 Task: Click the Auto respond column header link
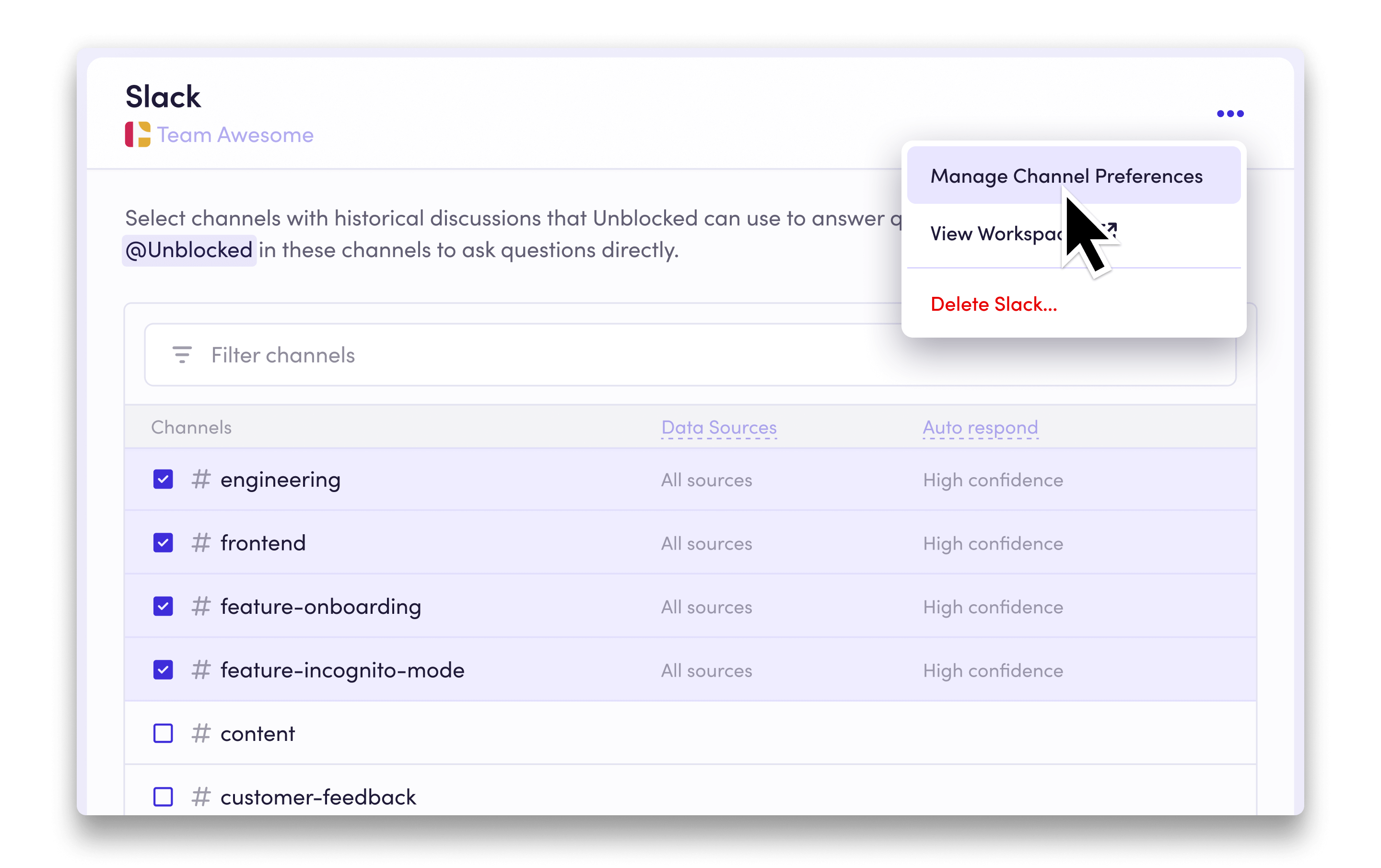[x=981, y=427]
